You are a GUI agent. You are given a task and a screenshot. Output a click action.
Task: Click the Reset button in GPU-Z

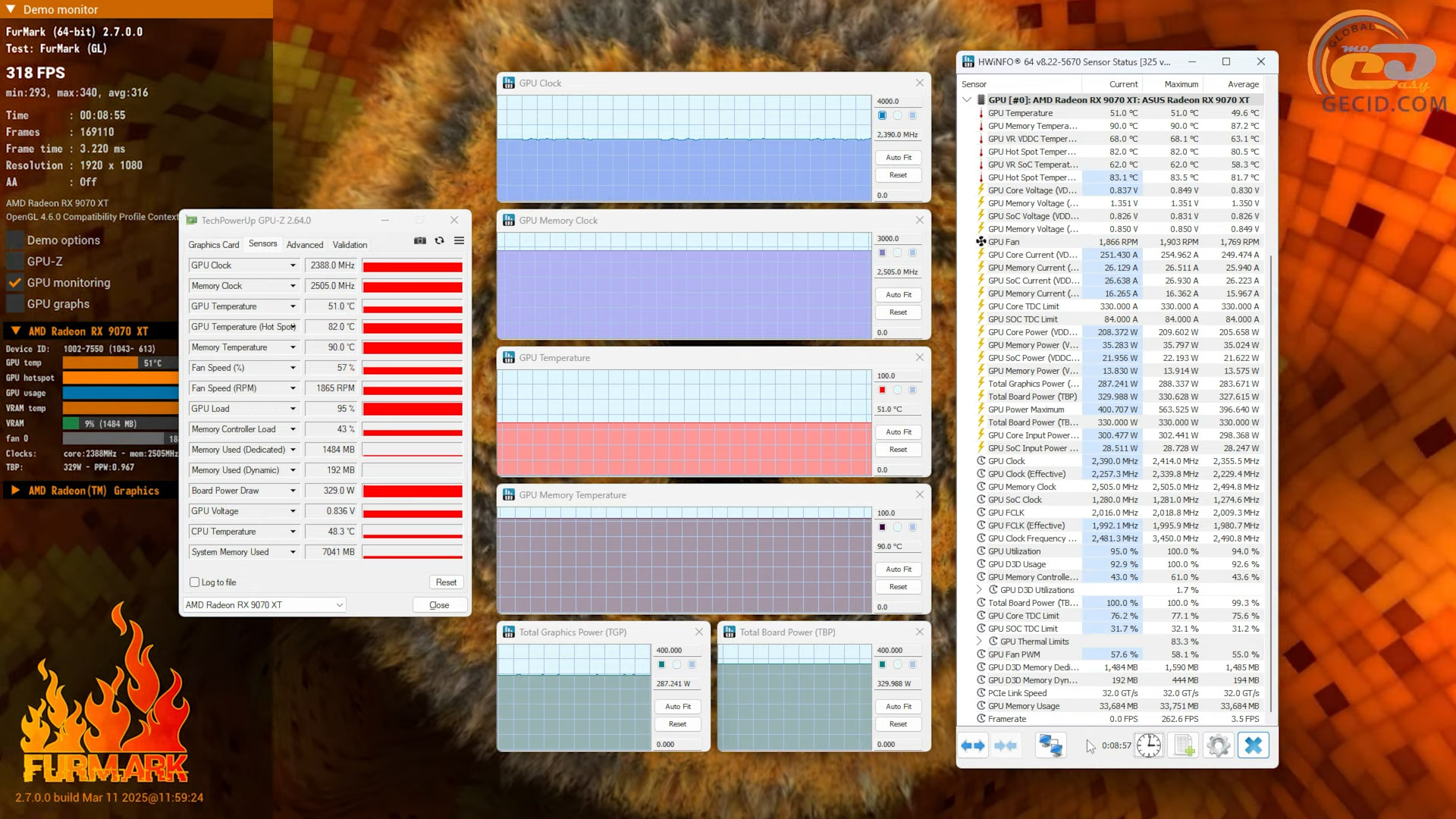click(x=446, y=582)
